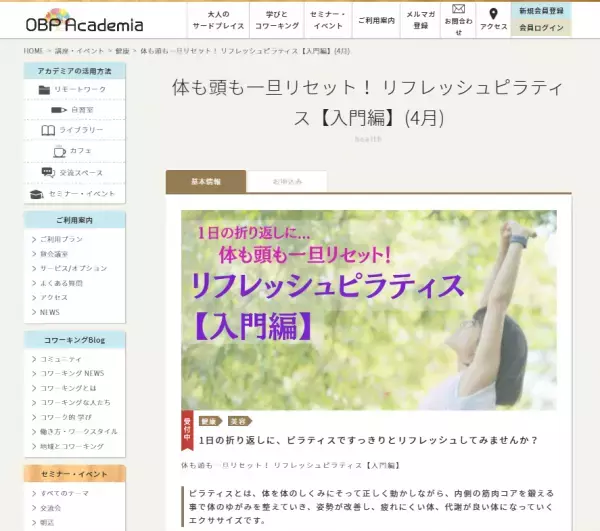Open the speech bubble 交流スペース entry
600x531 pixels.
pos(73,173)
